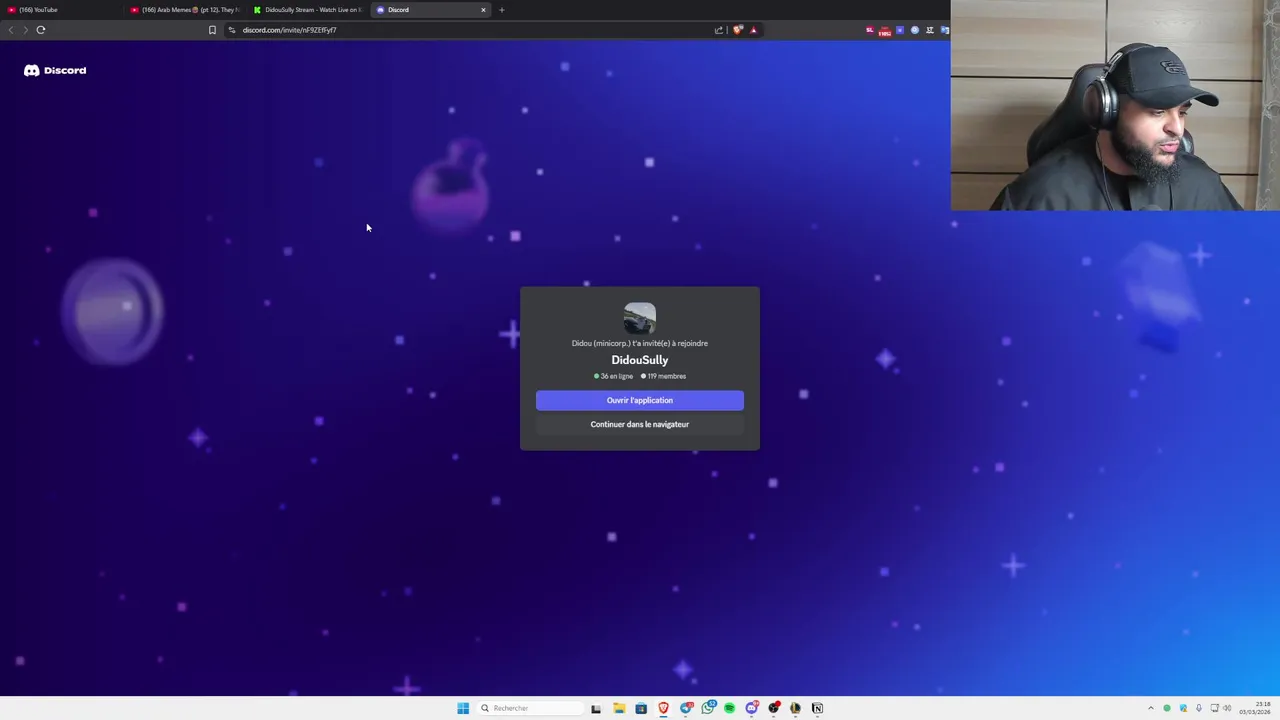This screenshot has height=720, width=1280.
Task: Open Brave Rewards triangle icon
Action: [x=753, y=30]
